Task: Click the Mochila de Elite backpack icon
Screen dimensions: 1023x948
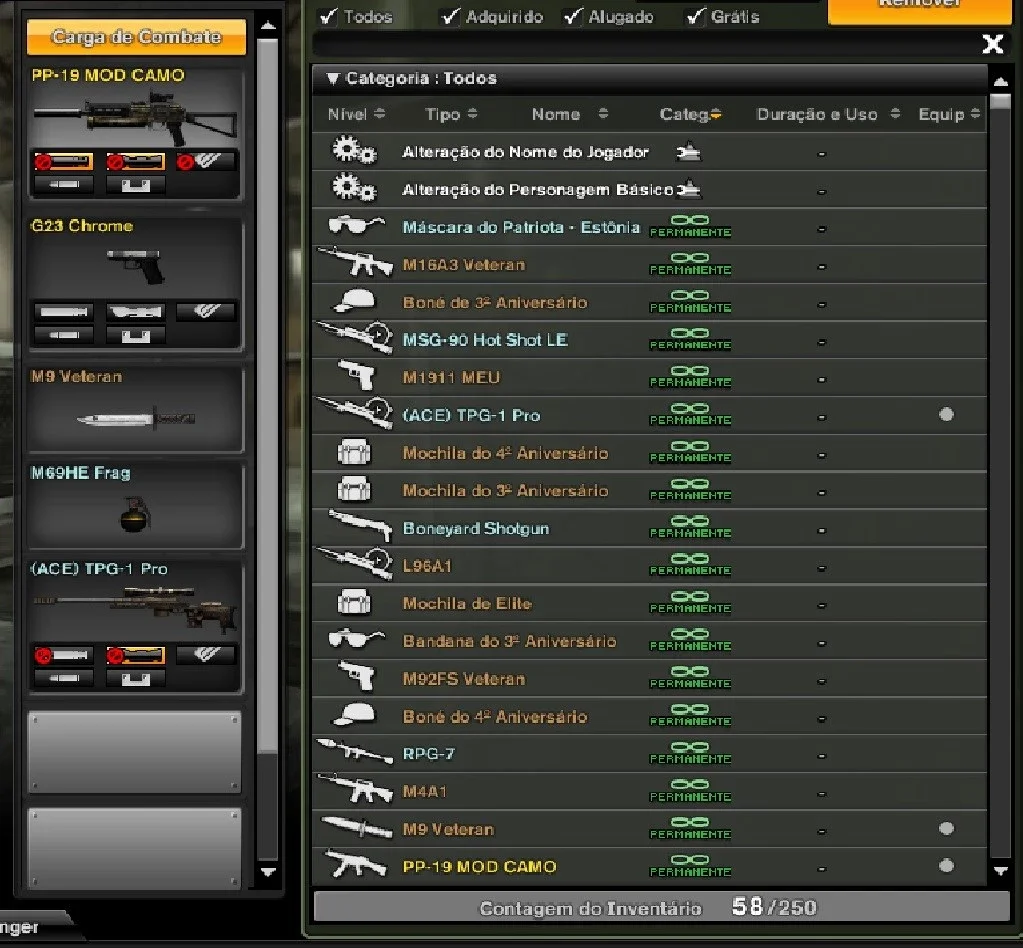Action: 354,602
